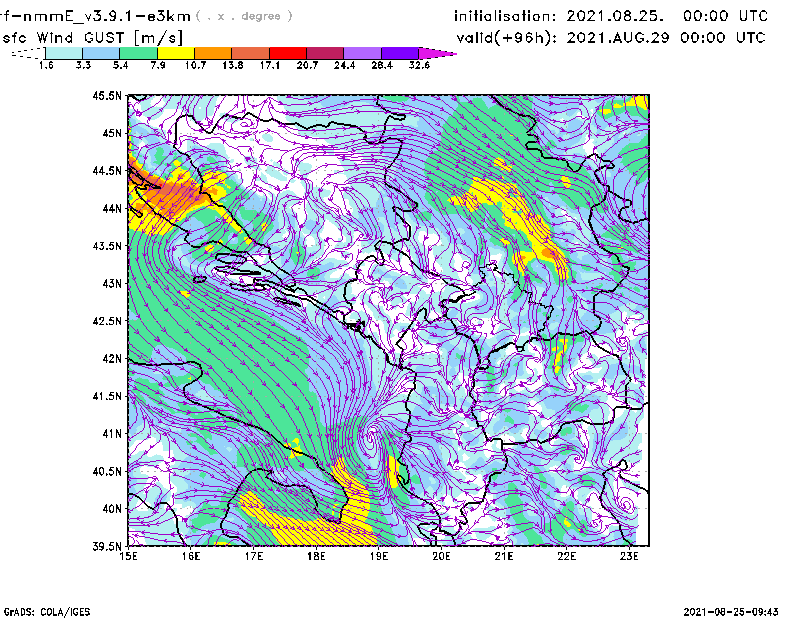Click the '10.7' colorbar value label
The height and width of the screenshot is (618, 800).
point(195,65)
